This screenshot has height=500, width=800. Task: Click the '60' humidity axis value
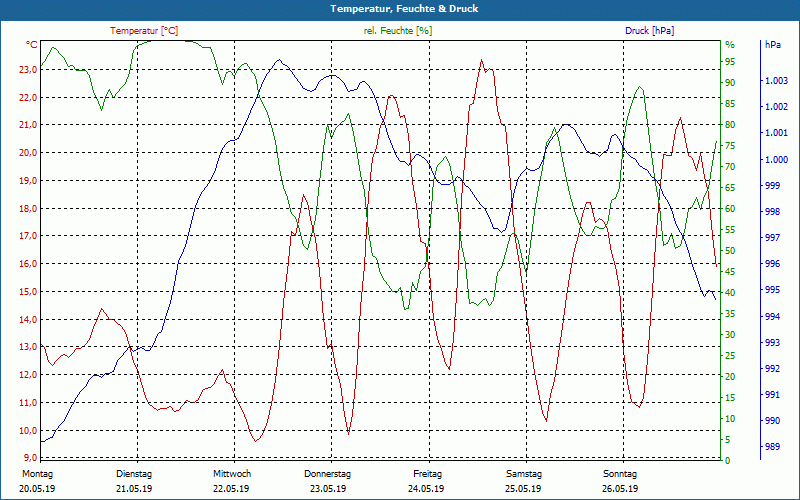pos(730,209)
